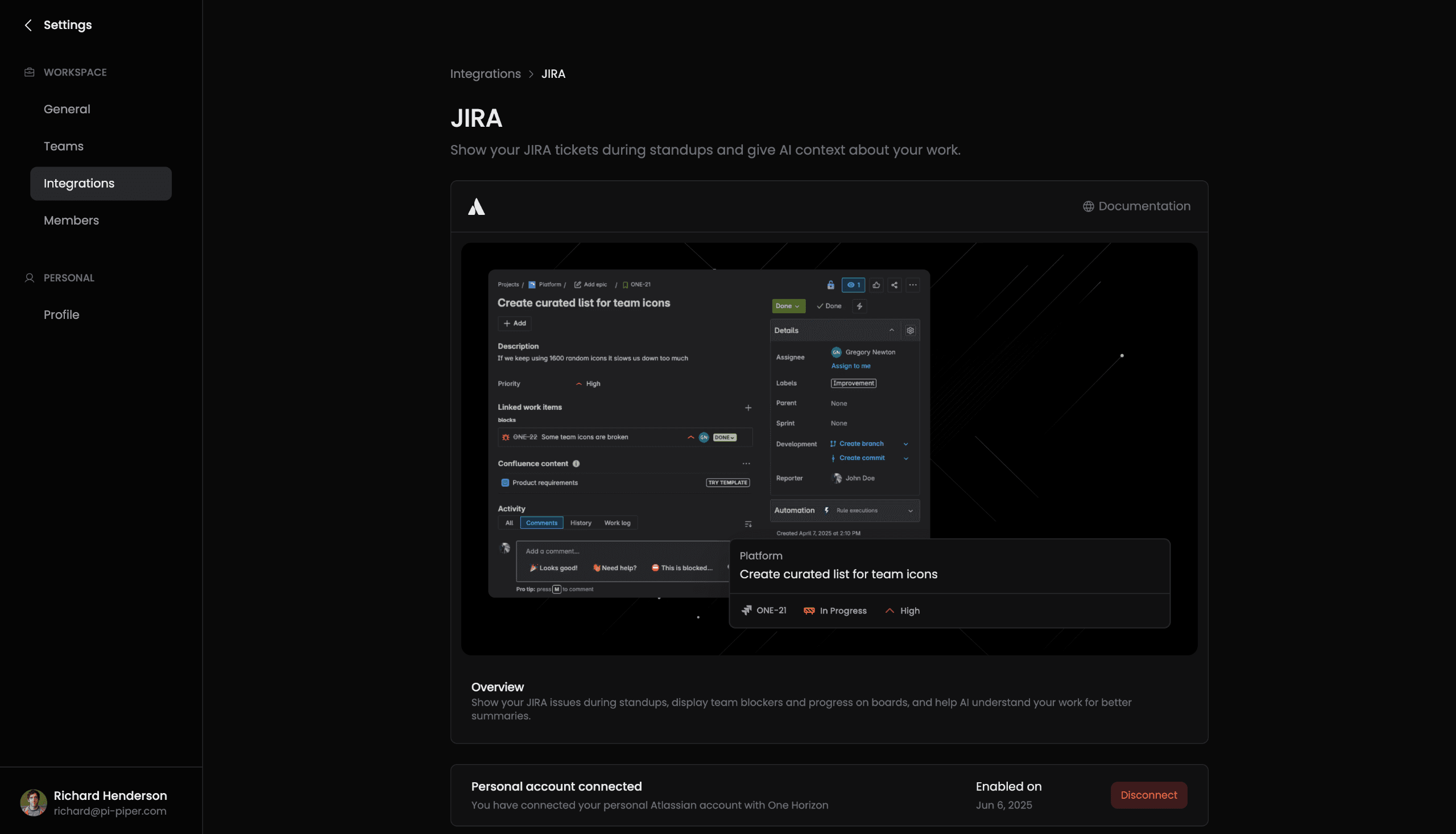Navigate to Integrations via the breadcrumb
Viewport: 1456px width, 834px height.
pyautogui.click(x=485, y=74)
